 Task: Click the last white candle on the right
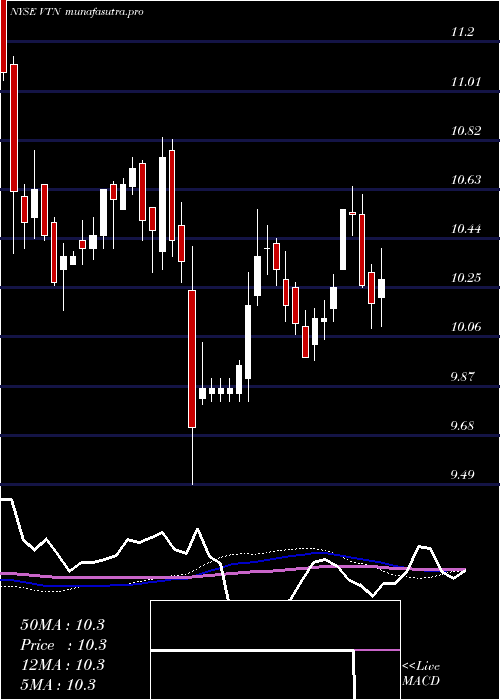pos(381,288)
